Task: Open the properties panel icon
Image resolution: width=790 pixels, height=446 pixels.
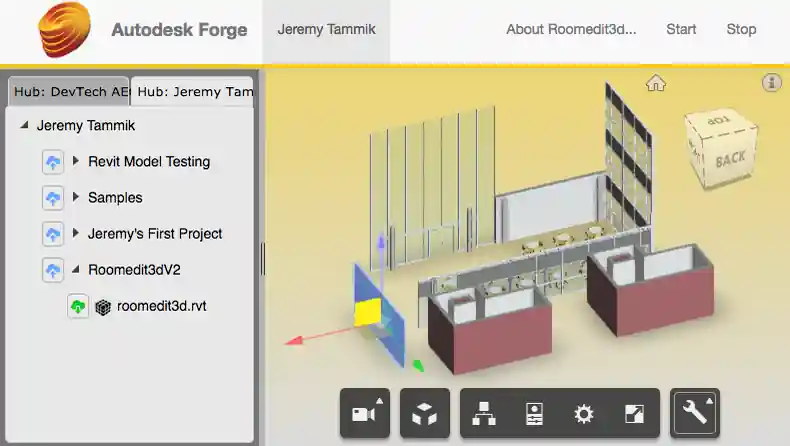Action: tap(534, 413)
